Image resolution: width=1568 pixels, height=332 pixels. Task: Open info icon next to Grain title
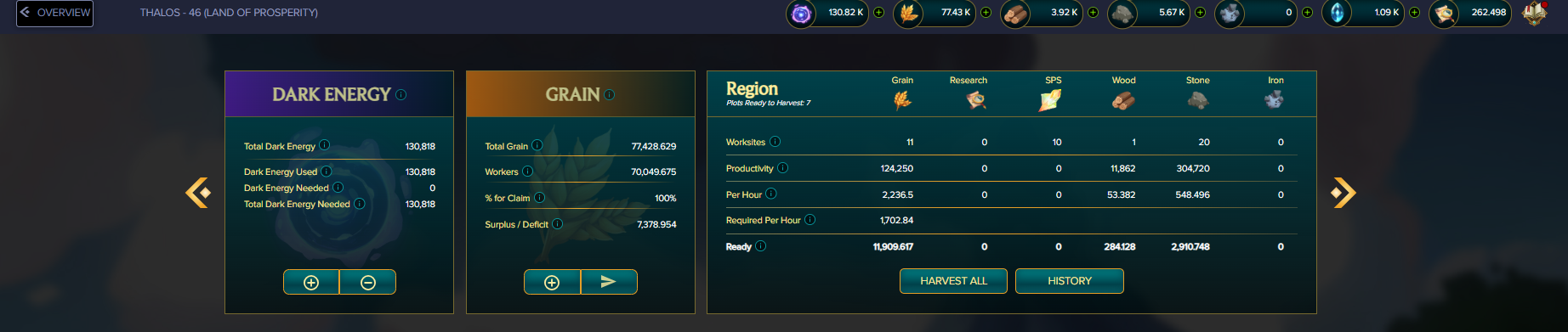click(x=609, y=95)
